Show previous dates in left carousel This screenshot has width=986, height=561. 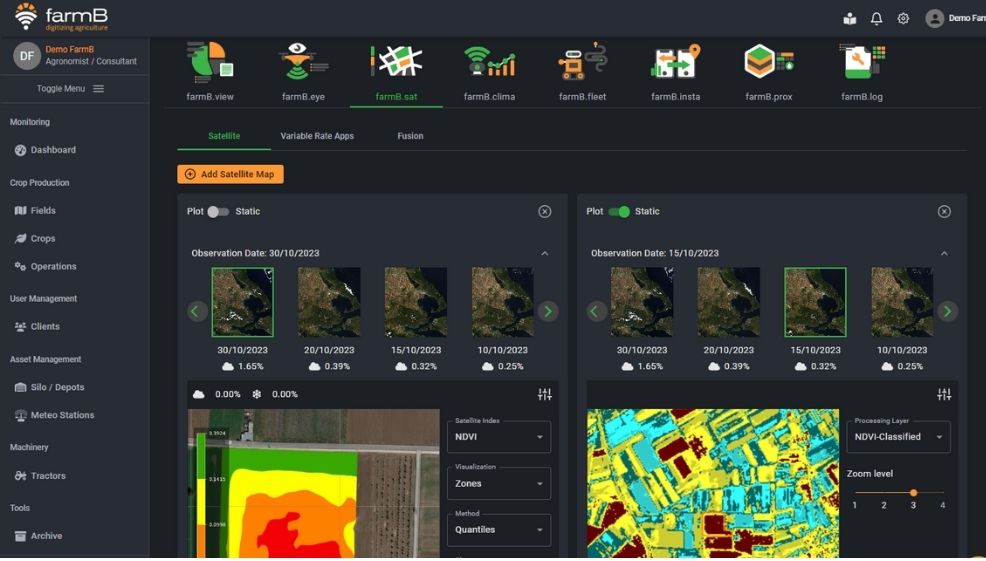[x=197, y=311]
